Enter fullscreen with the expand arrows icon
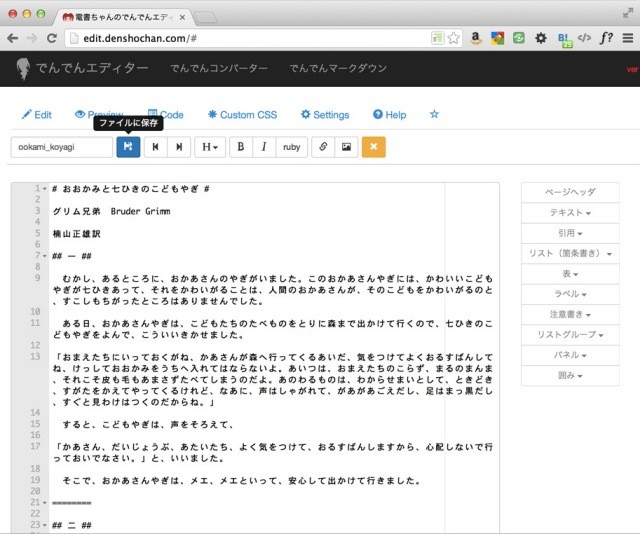Viewport: 640px width, 534px height. tap(628, 13)
